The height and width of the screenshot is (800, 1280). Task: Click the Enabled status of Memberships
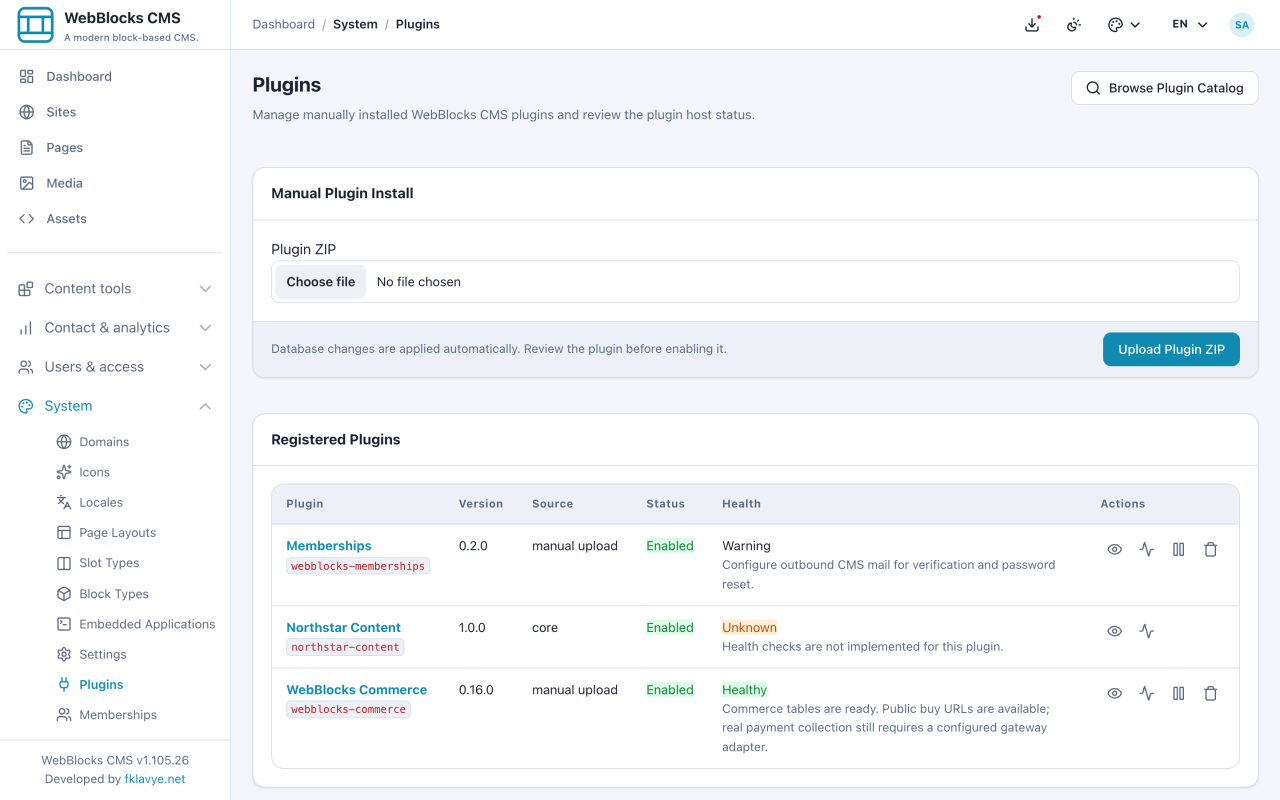669,546
